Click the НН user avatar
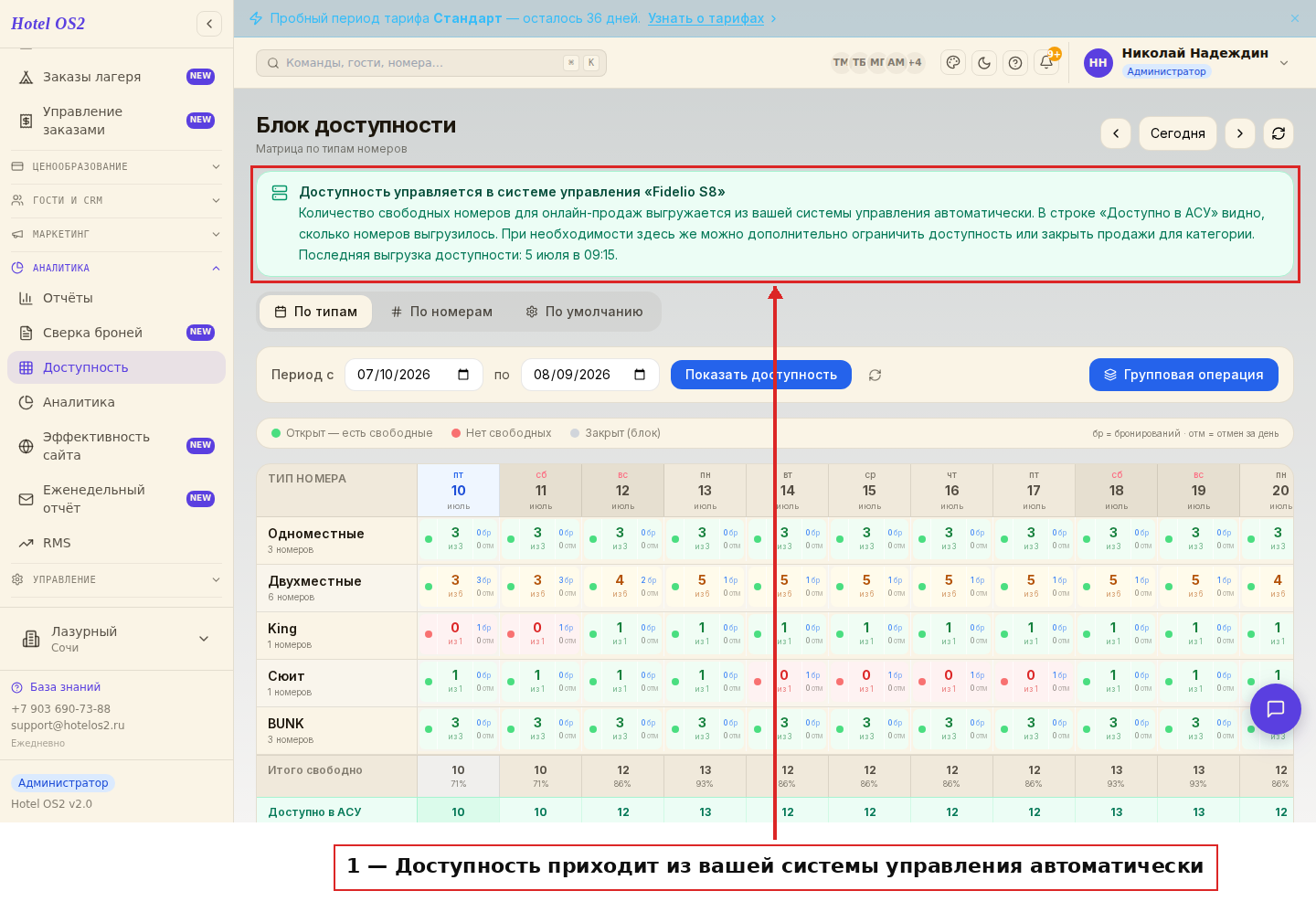Viewport: 1316px width, 912px height. point(1098,63)
